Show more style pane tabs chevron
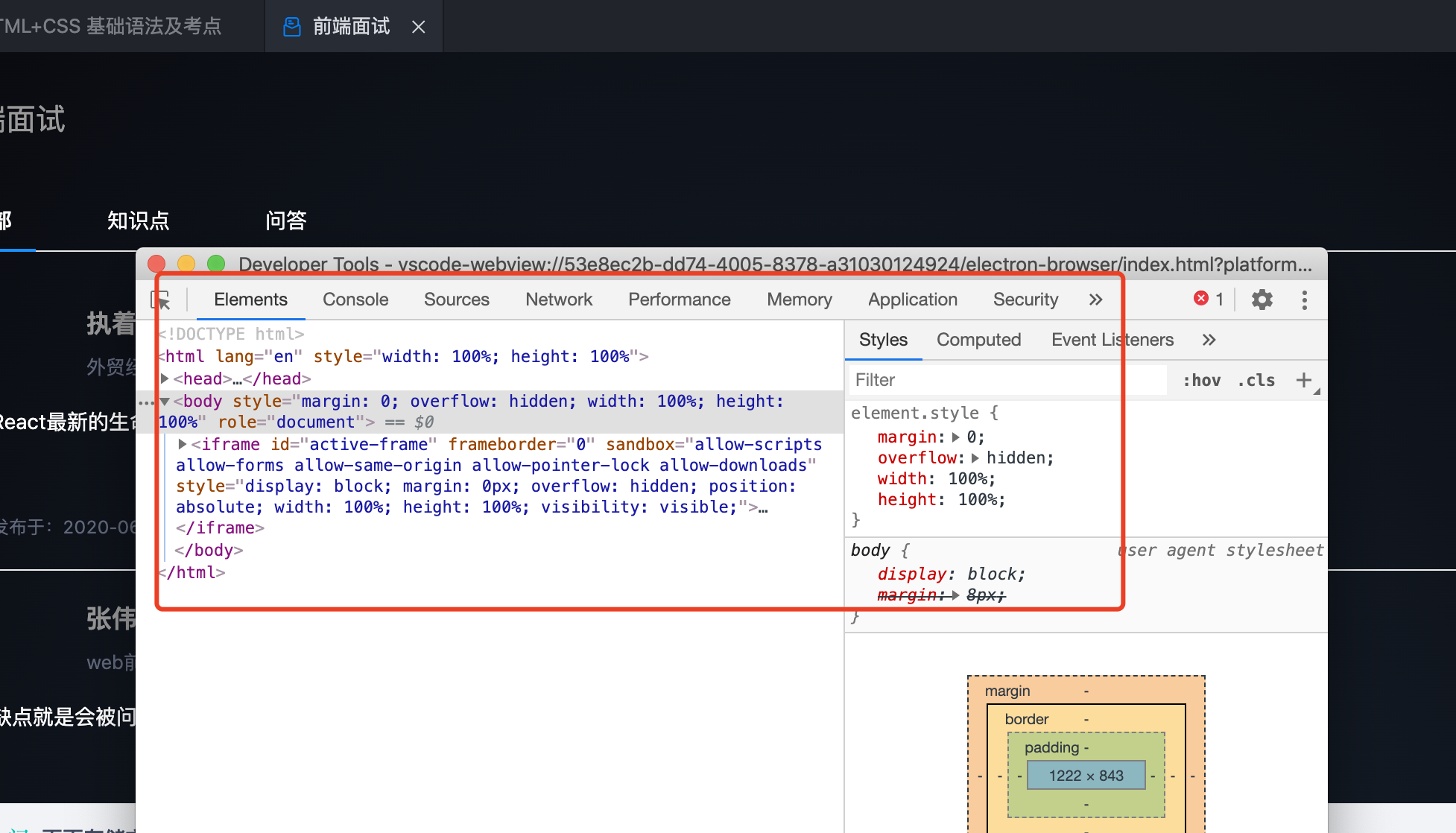Viewport: 1456px width, 833px height. pos(1209,340)
